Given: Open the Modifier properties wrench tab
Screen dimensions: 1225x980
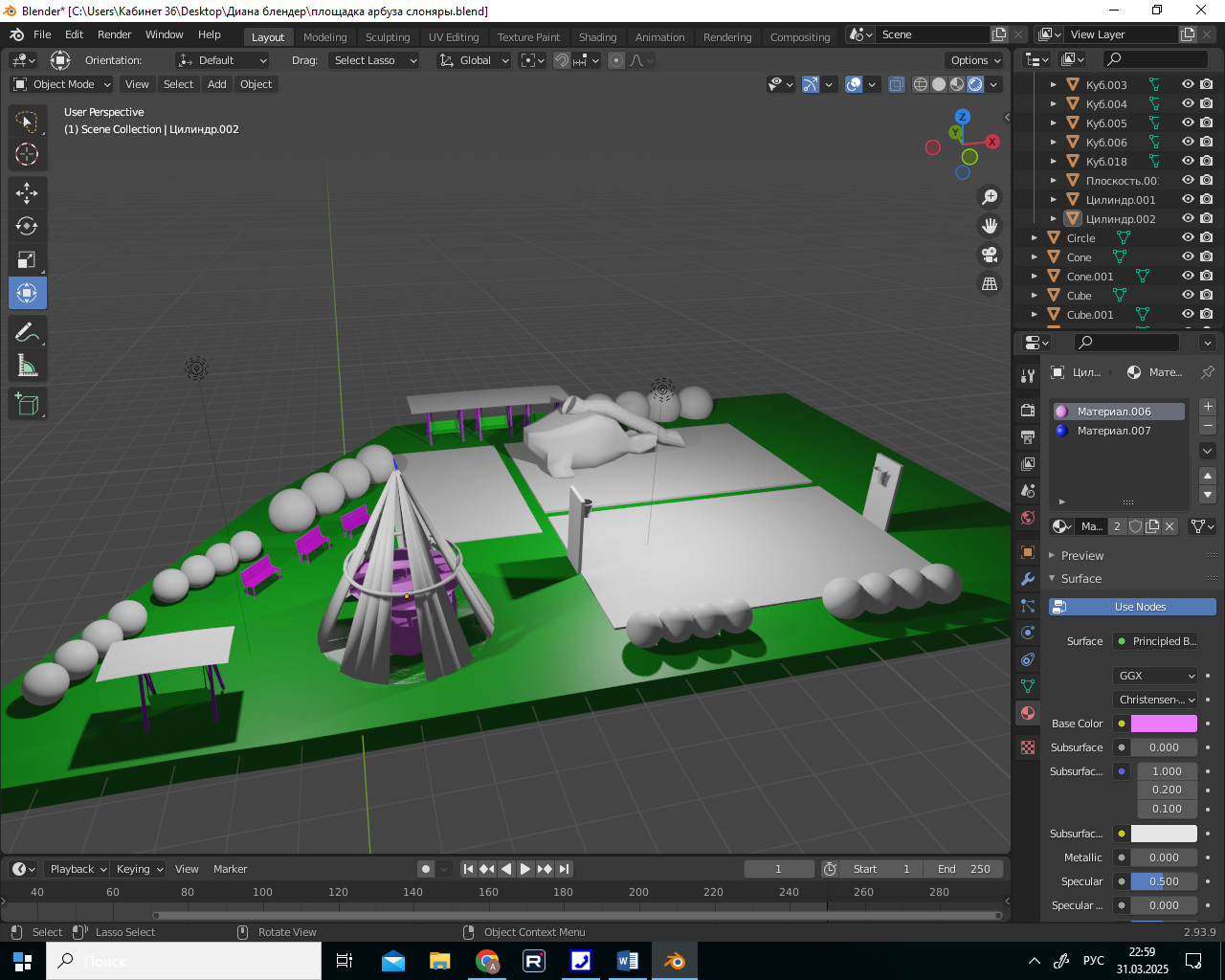Looking at the screenshot, I should click(1028, 579).
